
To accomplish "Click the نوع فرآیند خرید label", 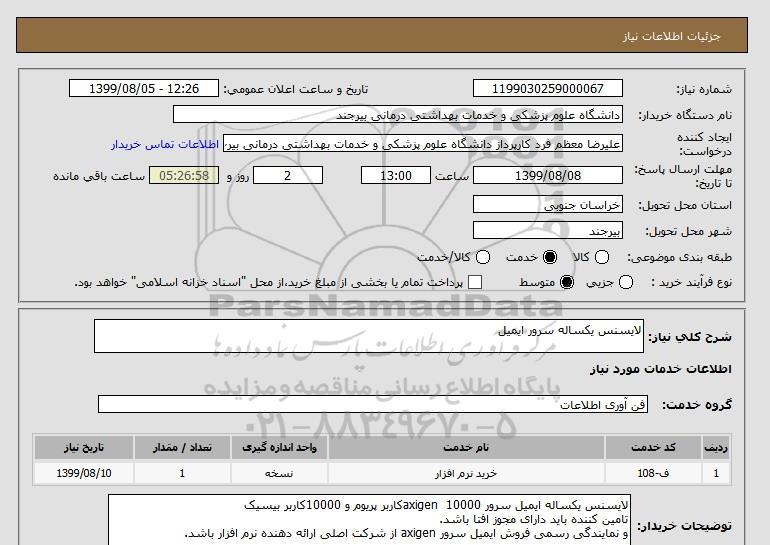I will pos(691,282).
